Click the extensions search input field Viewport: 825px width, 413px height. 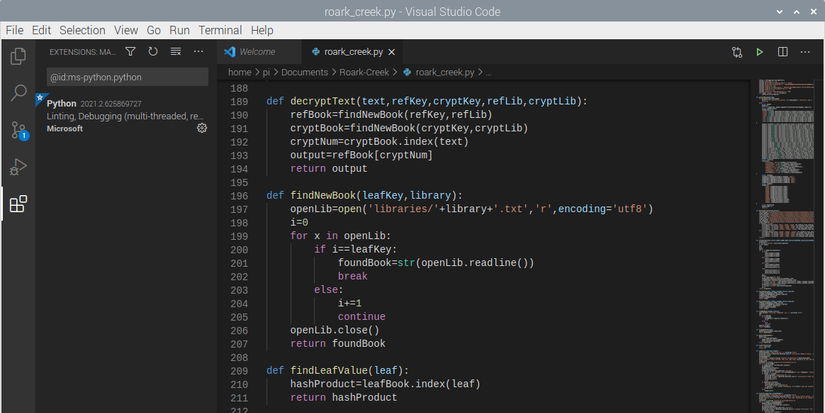point(127,77)
